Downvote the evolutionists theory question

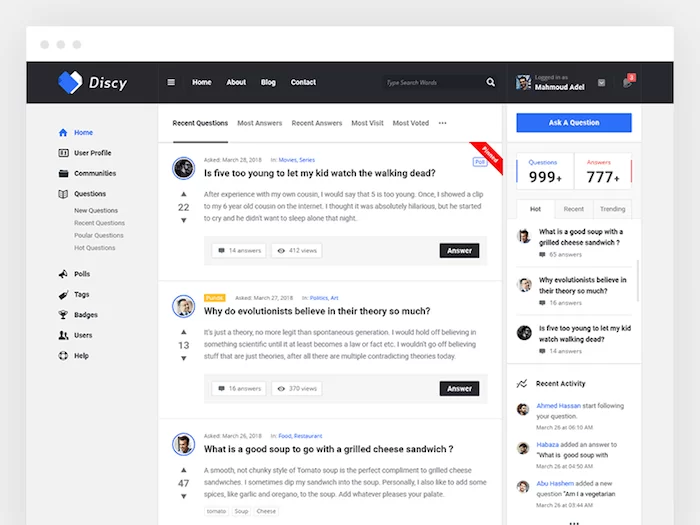183,358
